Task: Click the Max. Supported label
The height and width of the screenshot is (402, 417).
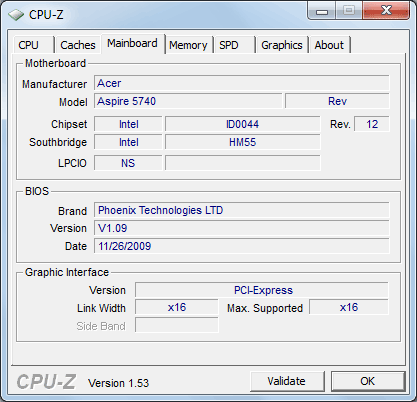Action: (265, 308)
